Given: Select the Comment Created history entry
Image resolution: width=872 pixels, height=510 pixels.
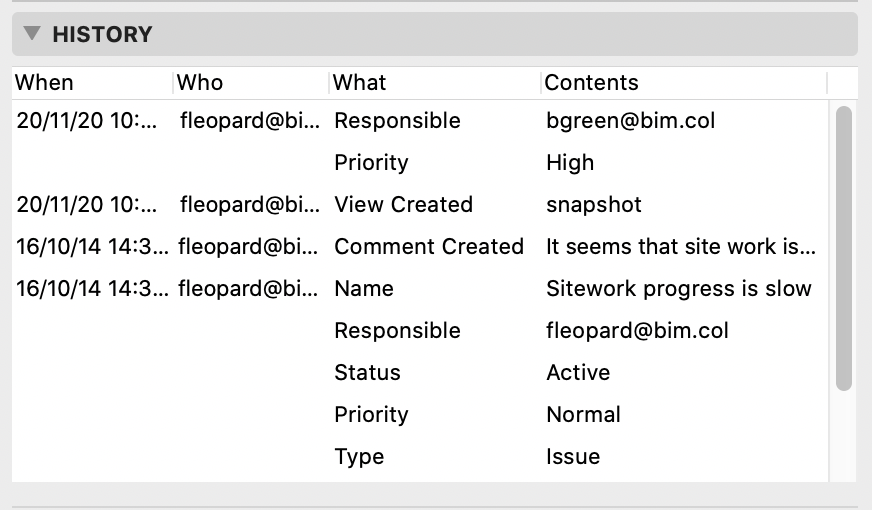Looking at the screenshot, I should click(429, 247).
